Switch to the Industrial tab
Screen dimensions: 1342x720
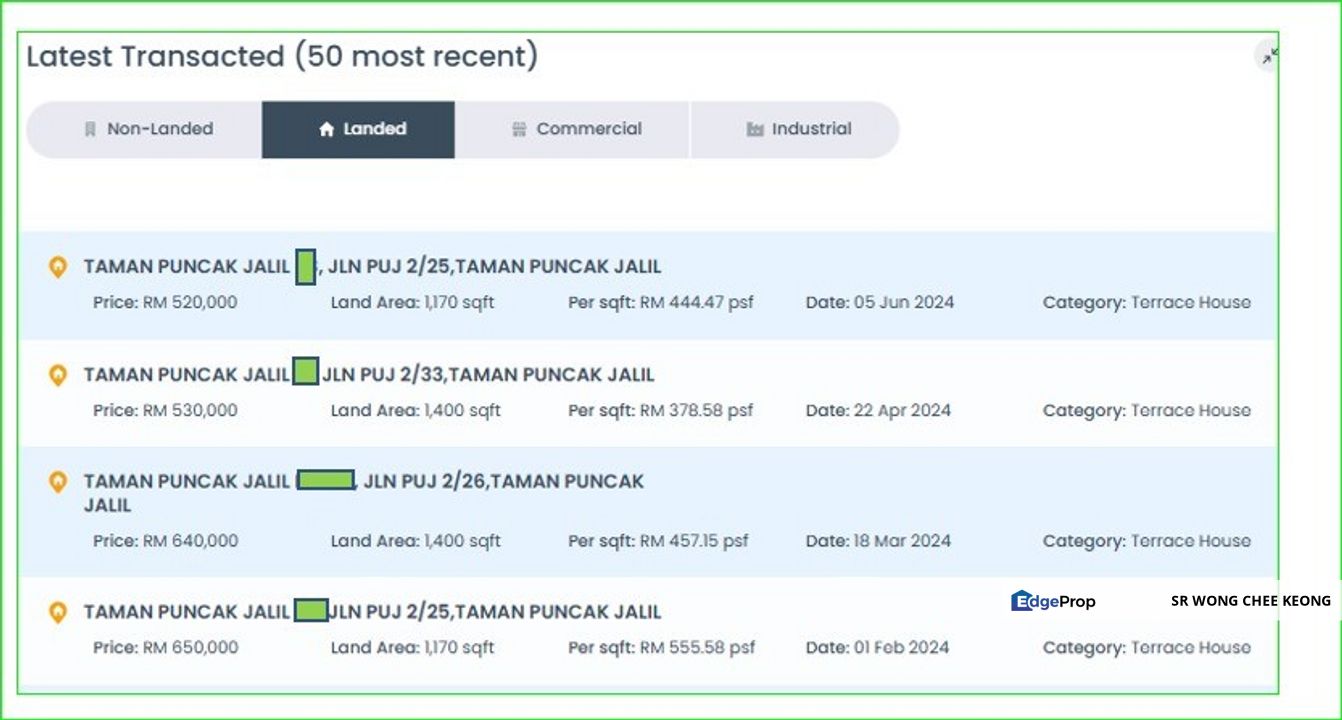click(x=795, y=129)
